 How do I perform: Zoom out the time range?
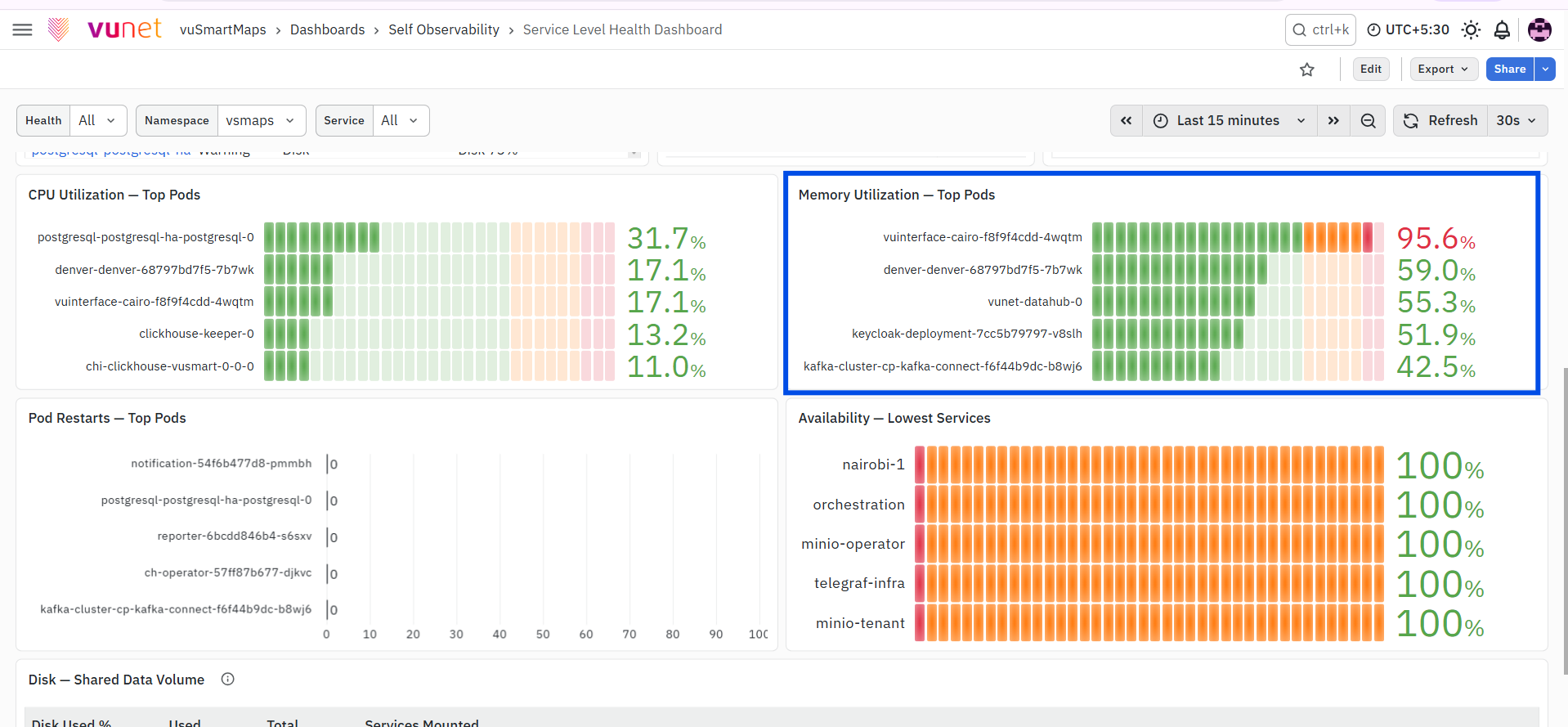coord(1368,121)
